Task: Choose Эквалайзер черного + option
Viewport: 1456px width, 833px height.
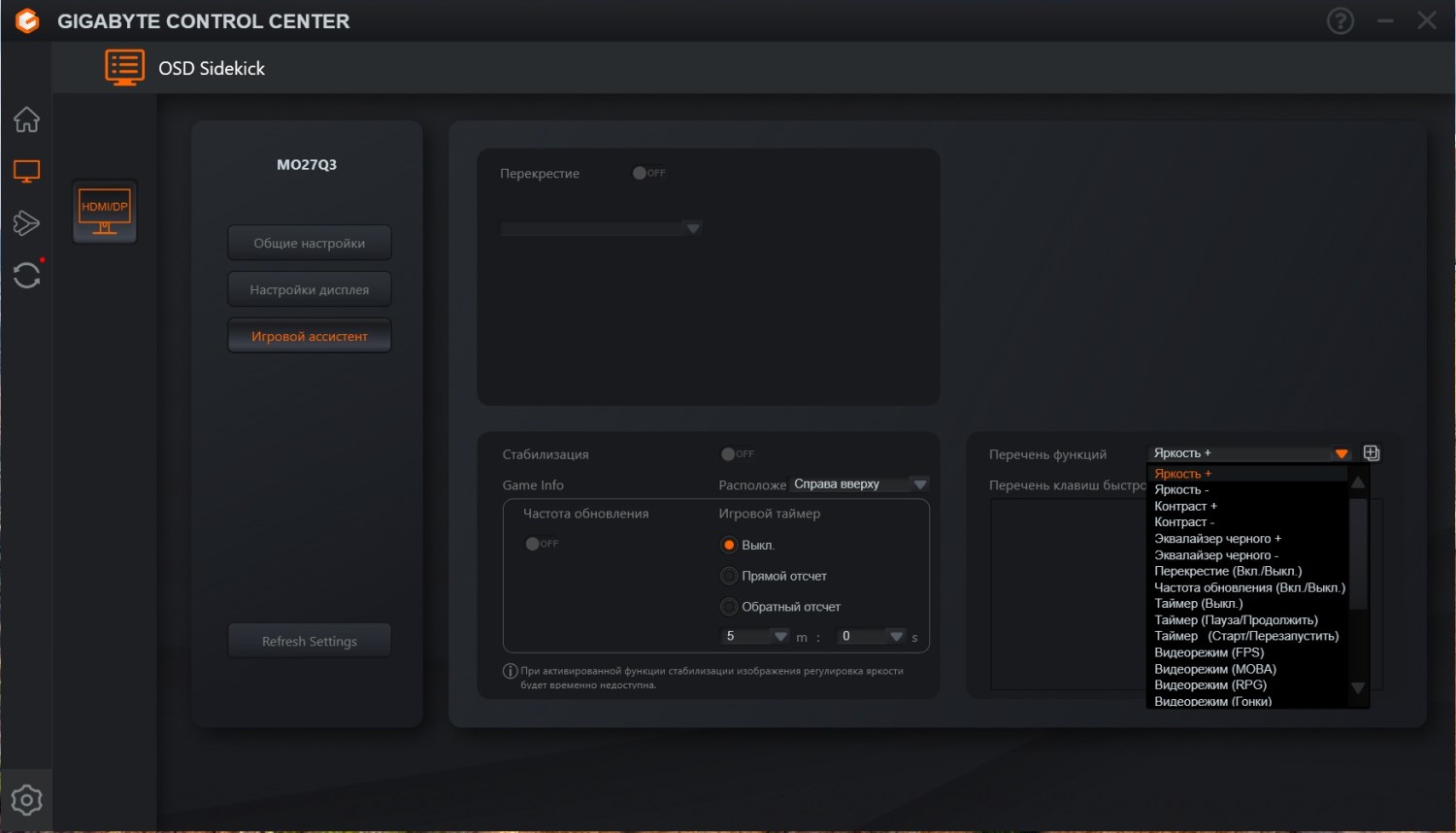Action: point(1247,539)
